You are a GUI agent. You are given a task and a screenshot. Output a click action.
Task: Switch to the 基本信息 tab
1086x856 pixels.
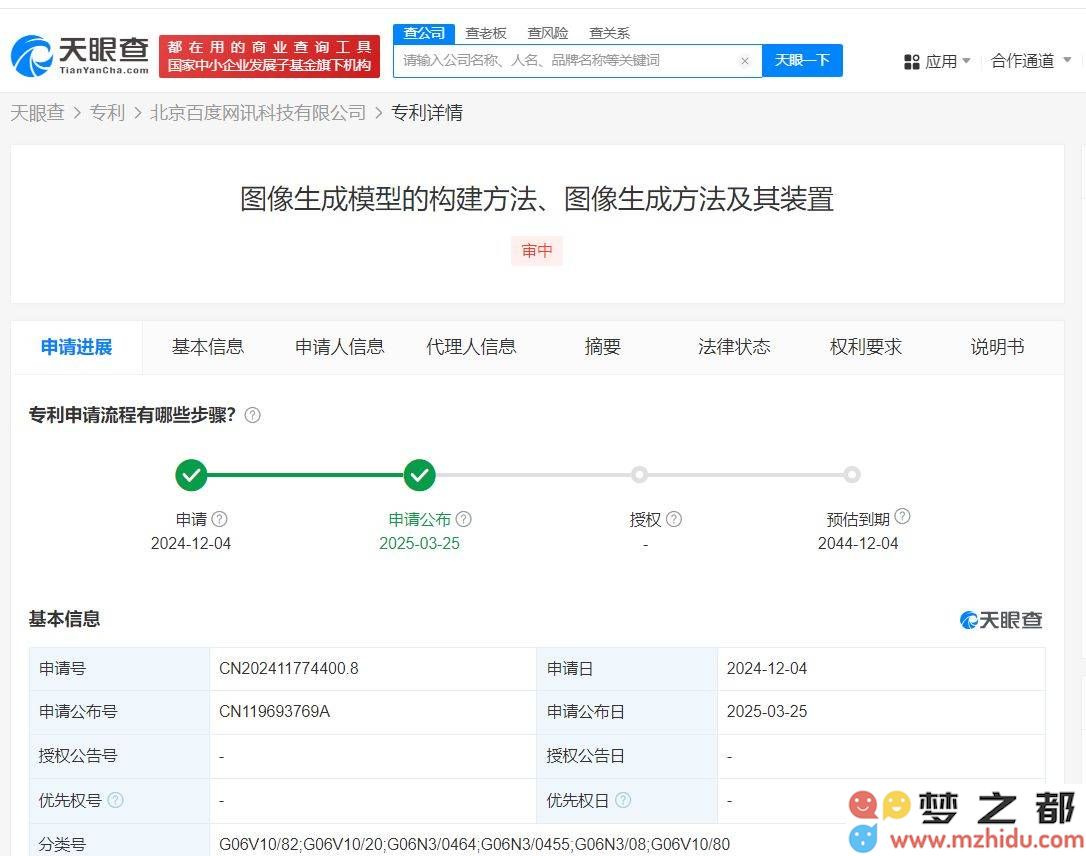click(x=208, y=347)
